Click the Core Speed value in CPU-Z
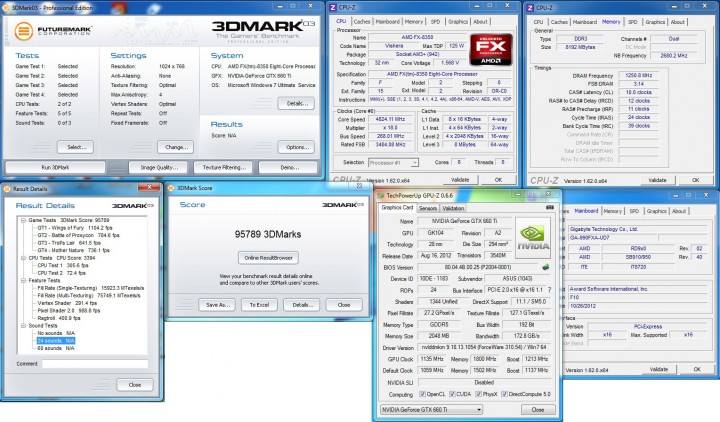Image resolution: width=720 pixels, height=422 pixels. pyautogui.click(x=390, y=119)
